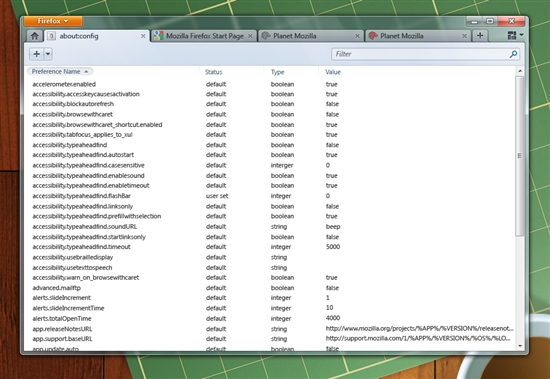The width and height of the screenshot is (550, 379).
Task: Expand the list all tabs arrow
Action: click(x=521, y=35)
